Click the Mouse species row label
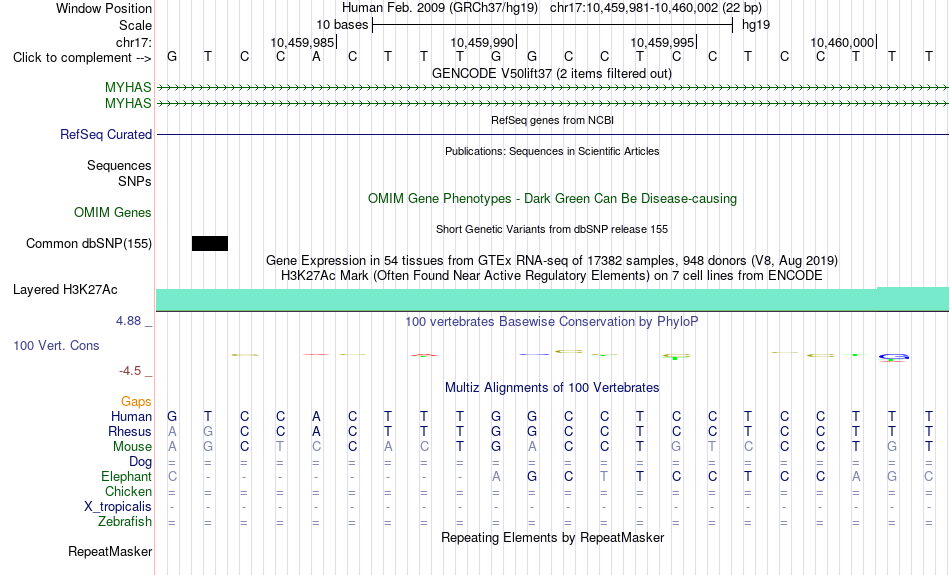The height and width of the screenshot is (575, 950). click(133, 447)
